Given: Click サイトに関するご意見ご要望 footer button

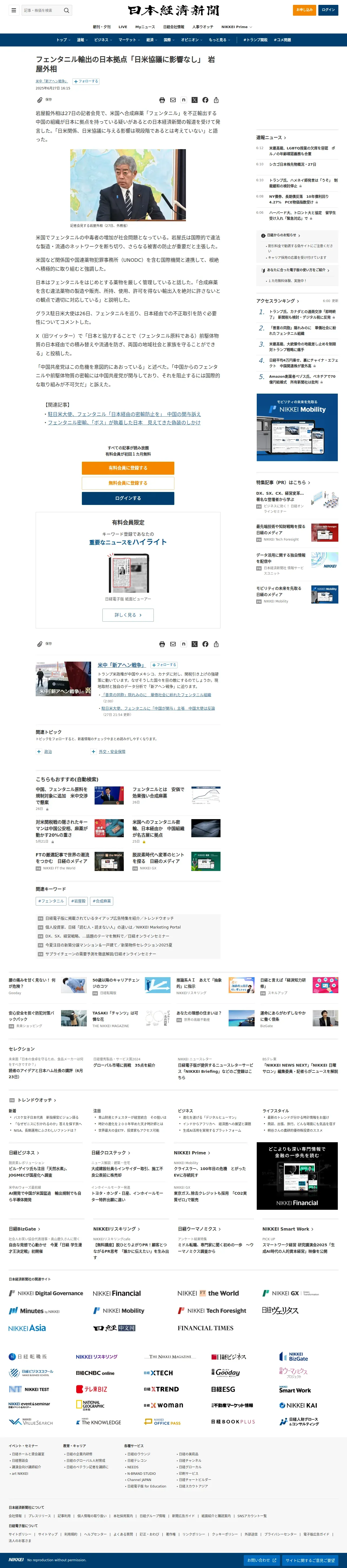Looking at the screenshot, I should pyautogui.click(x=310, y=1560).
